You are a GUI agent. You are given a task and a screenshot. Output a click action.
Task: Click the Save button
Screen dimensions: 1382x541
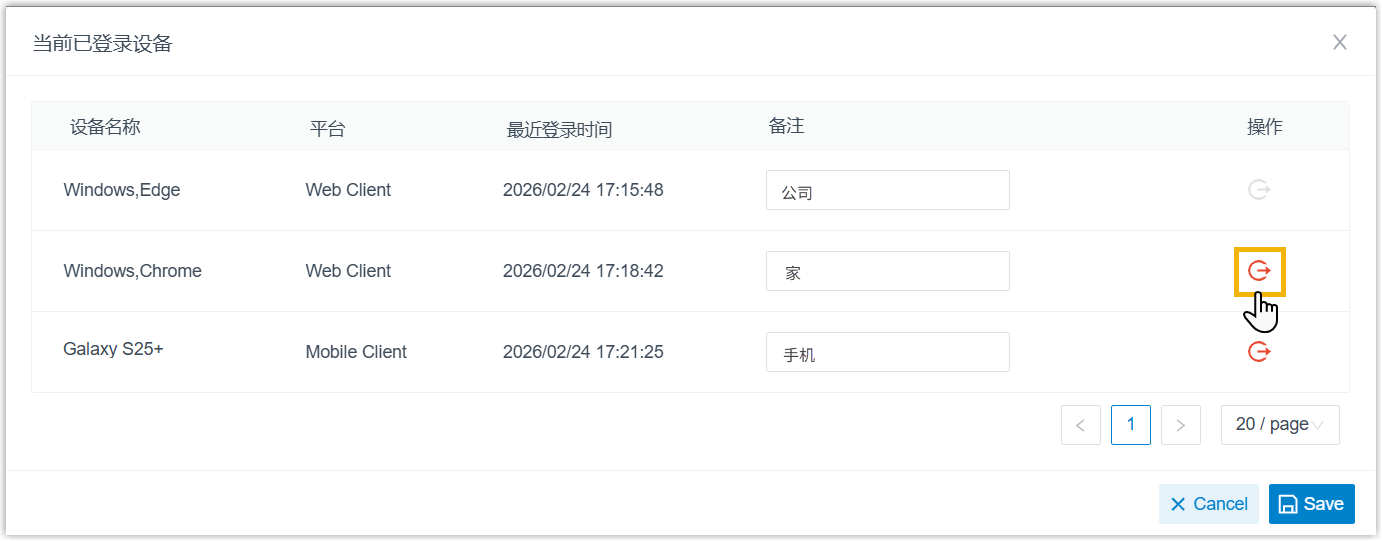coord(1311,504)
